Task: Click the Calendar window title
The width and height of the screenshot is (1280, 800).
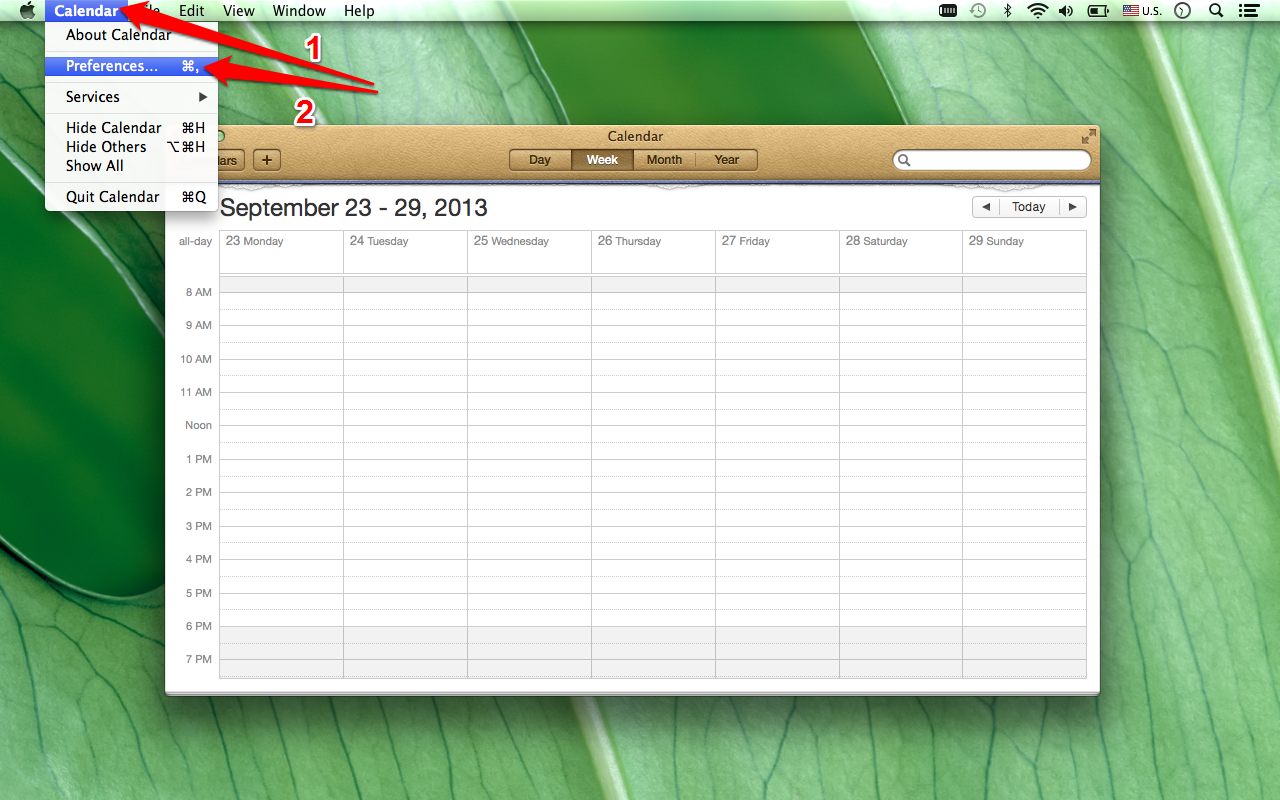Action: (x=635, y=136)
